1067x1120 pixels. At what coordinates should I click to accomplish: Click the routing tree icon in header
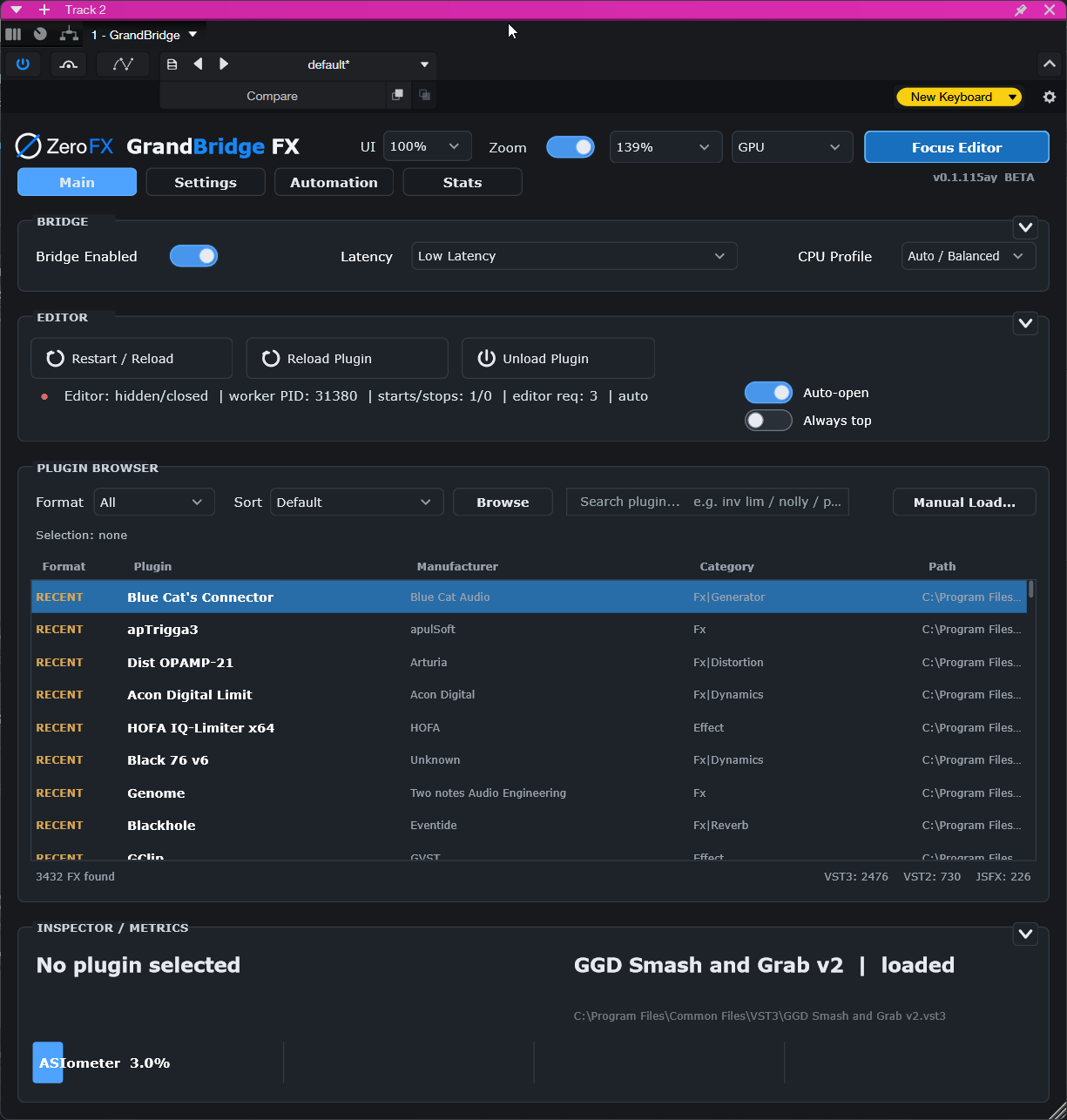coord(69,34)
